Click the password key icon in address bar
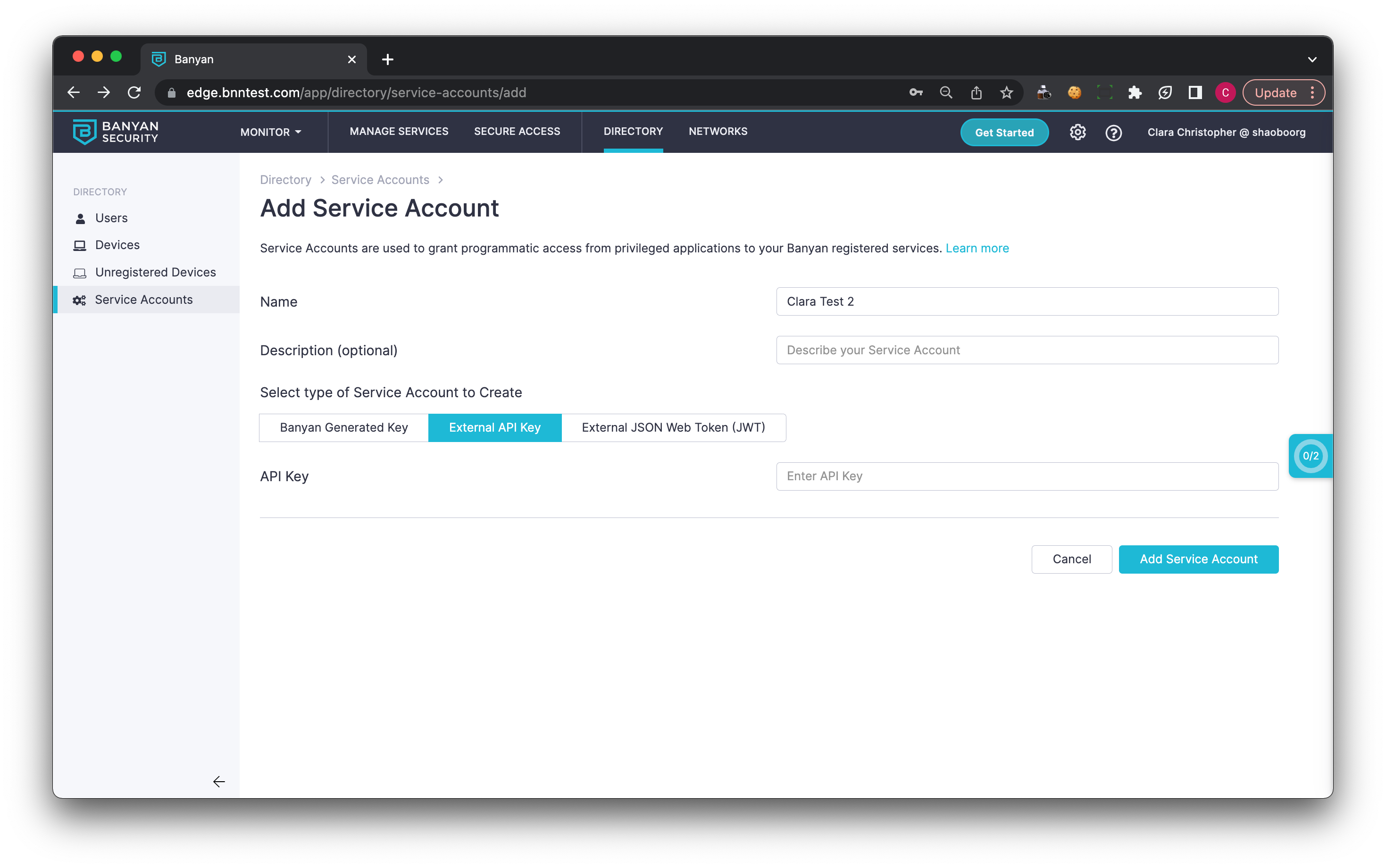1386x868 pixels. (915, 93)
